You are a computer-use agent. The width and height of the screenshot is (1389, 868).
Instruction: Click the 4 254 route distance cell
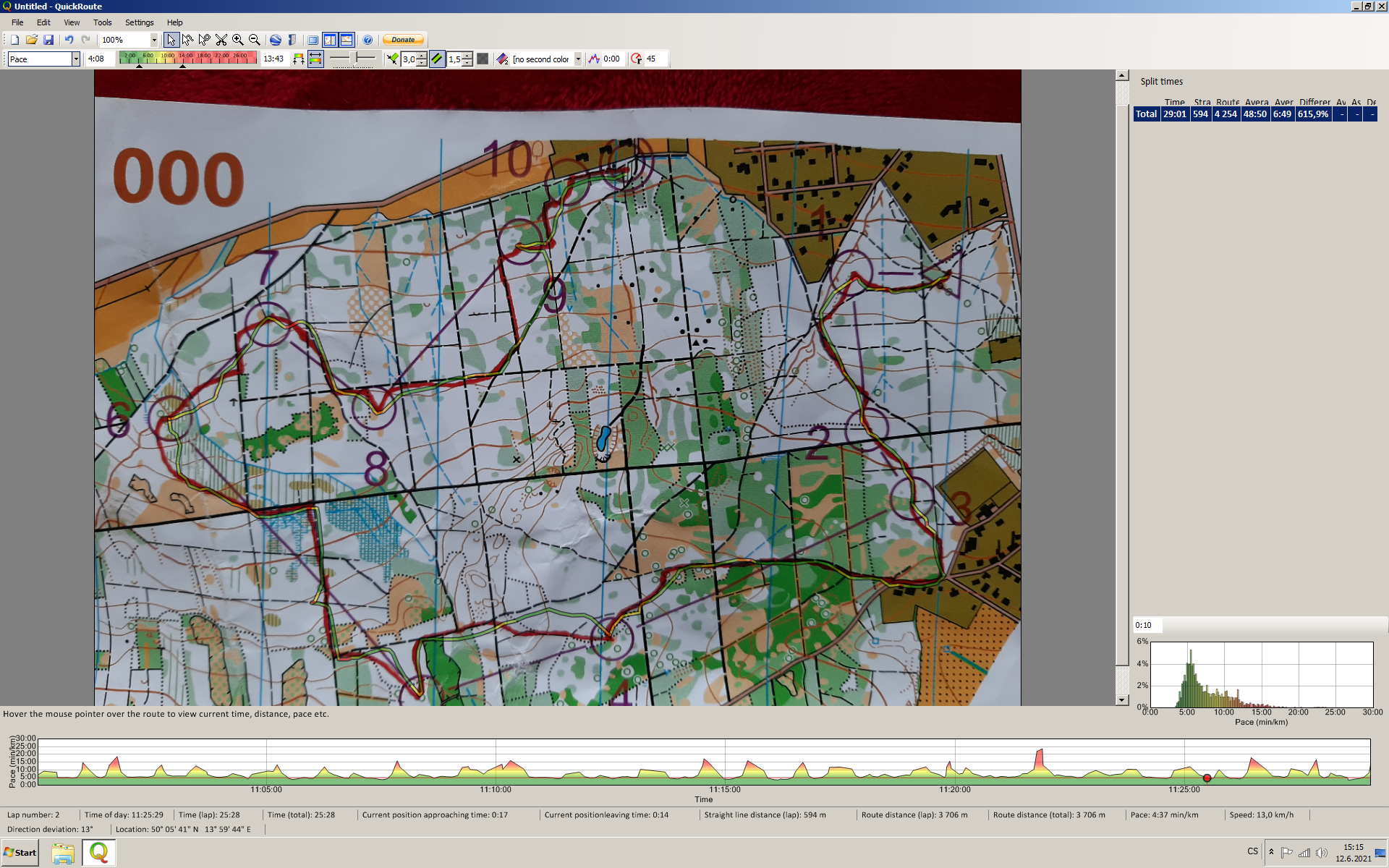[1226, 114]
